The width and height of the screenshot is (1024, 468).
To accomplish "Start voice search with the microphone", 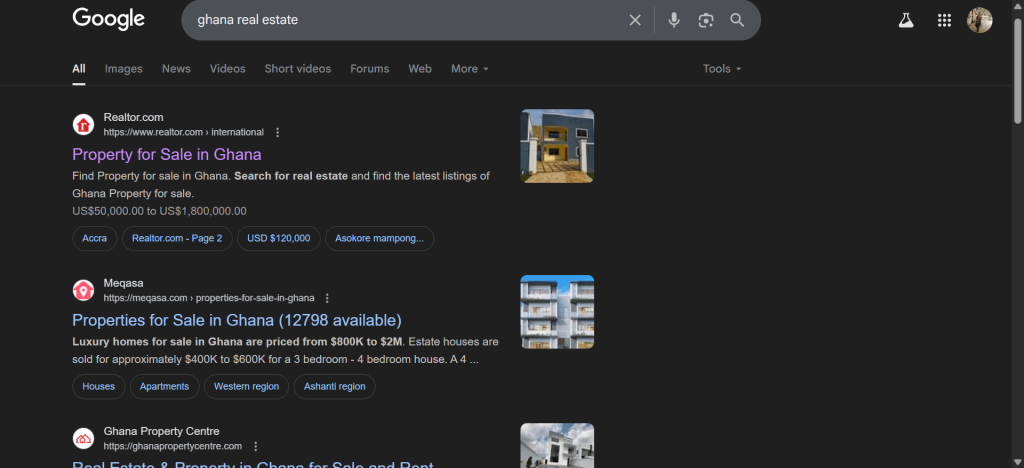I will click(x=674, y=20).
